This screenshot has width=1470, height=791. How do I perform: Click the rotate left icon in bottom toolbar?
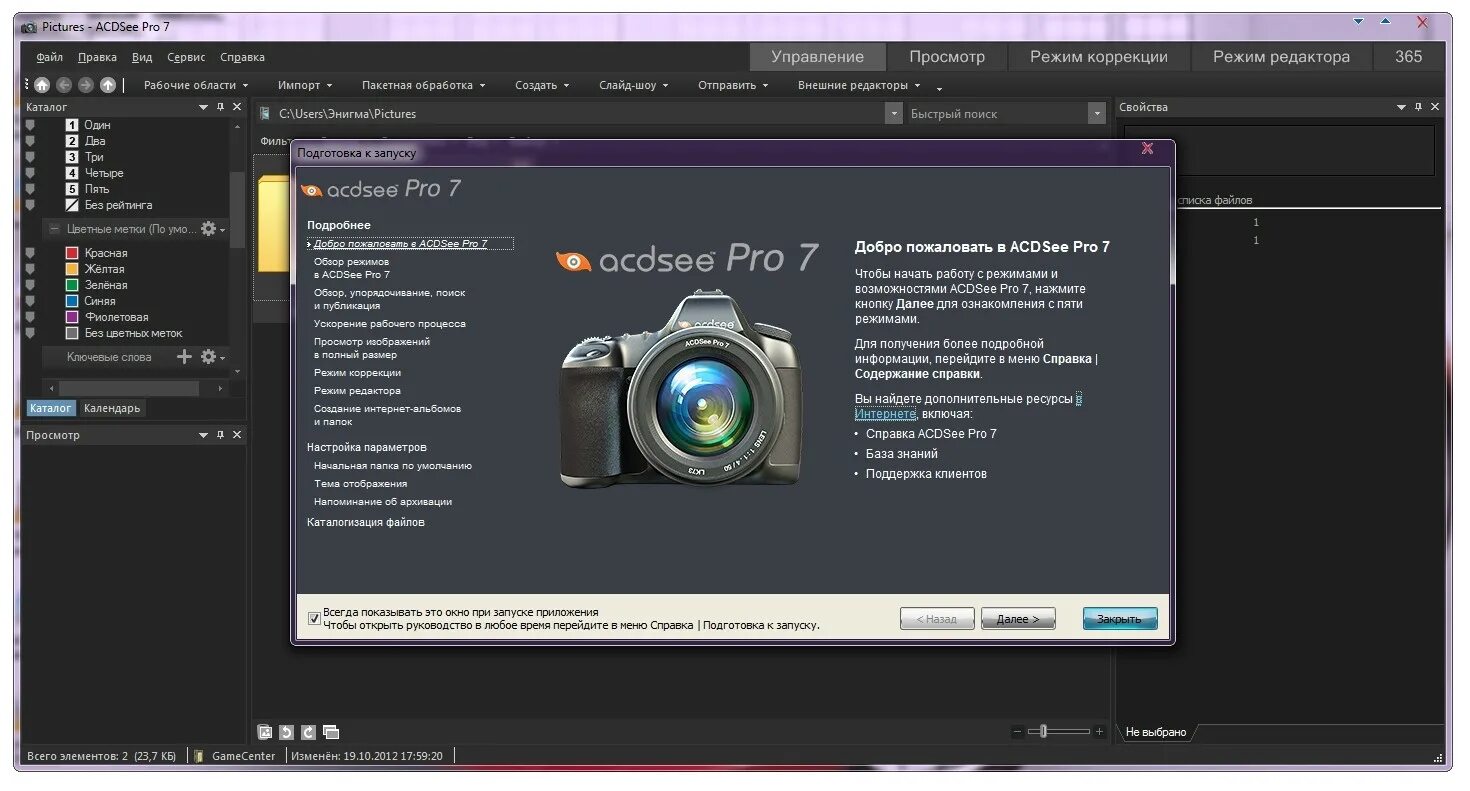(287, 732)
